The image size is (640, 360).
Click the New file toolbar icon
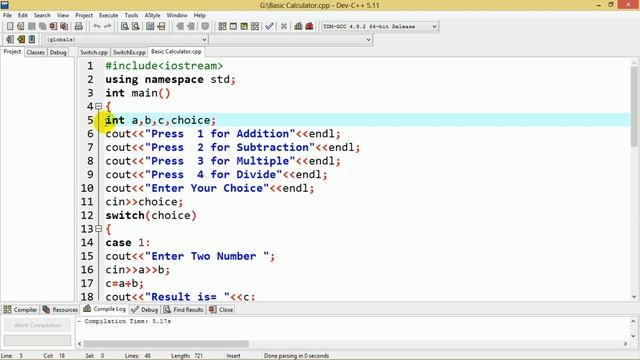[10, 26]
